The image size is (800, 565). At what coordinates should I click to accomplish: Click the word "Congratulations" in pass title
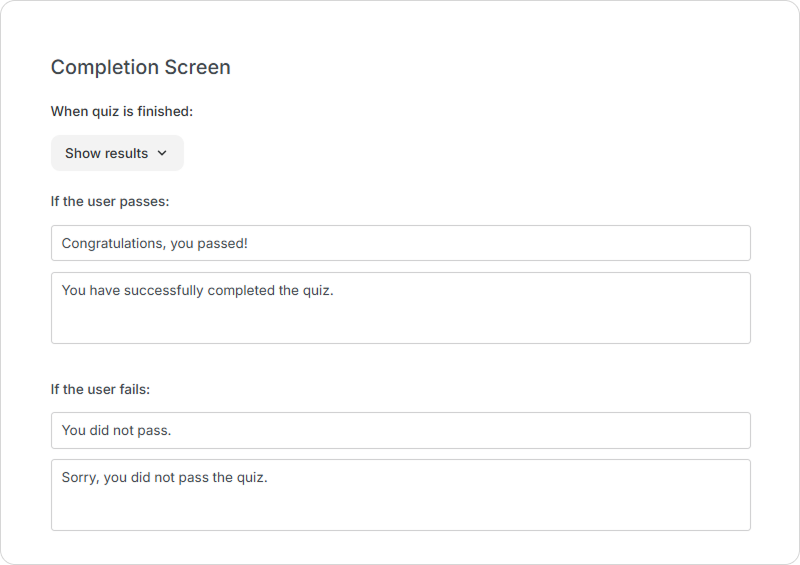coord(112,243)
